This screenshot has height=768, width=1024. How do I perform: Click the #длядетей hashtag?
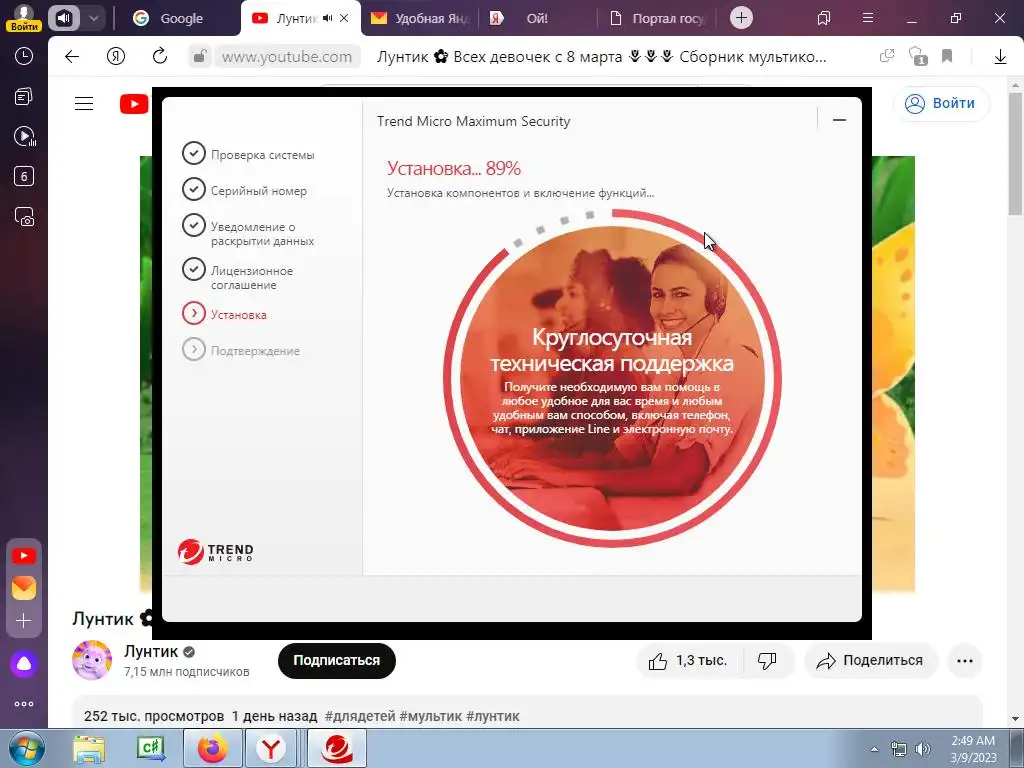(x=360, y=716)
